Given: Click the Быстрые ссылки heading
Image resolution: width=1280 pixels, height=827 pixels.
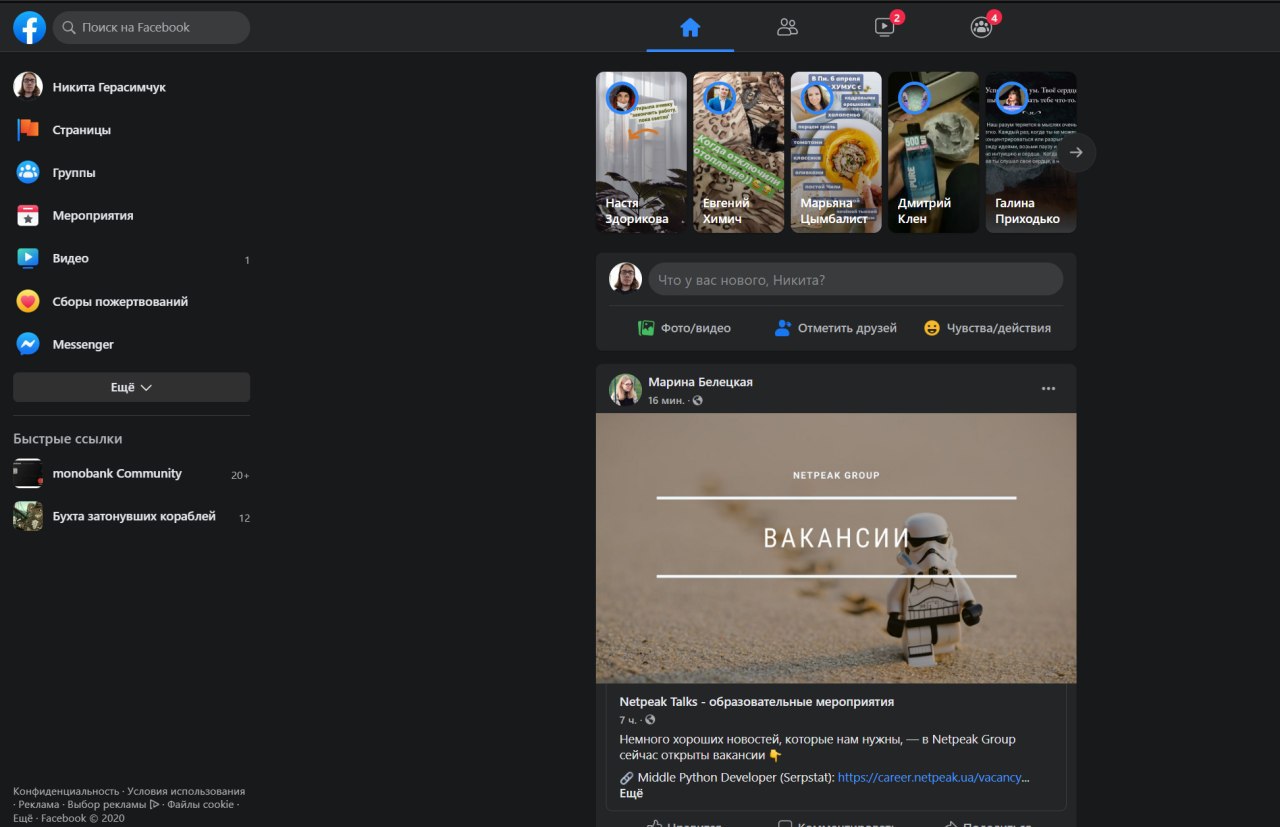Looking at the screenshot, I should (x=68, y=439).
